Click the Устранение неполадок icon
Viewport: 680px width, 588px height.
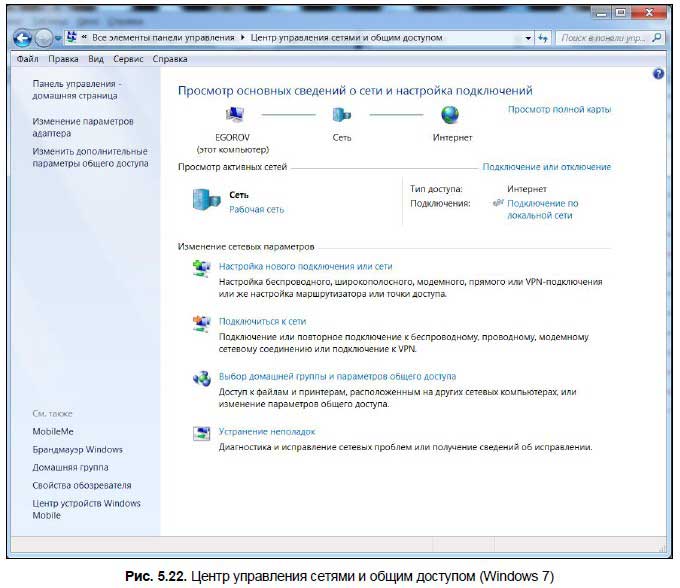[202, 433]
